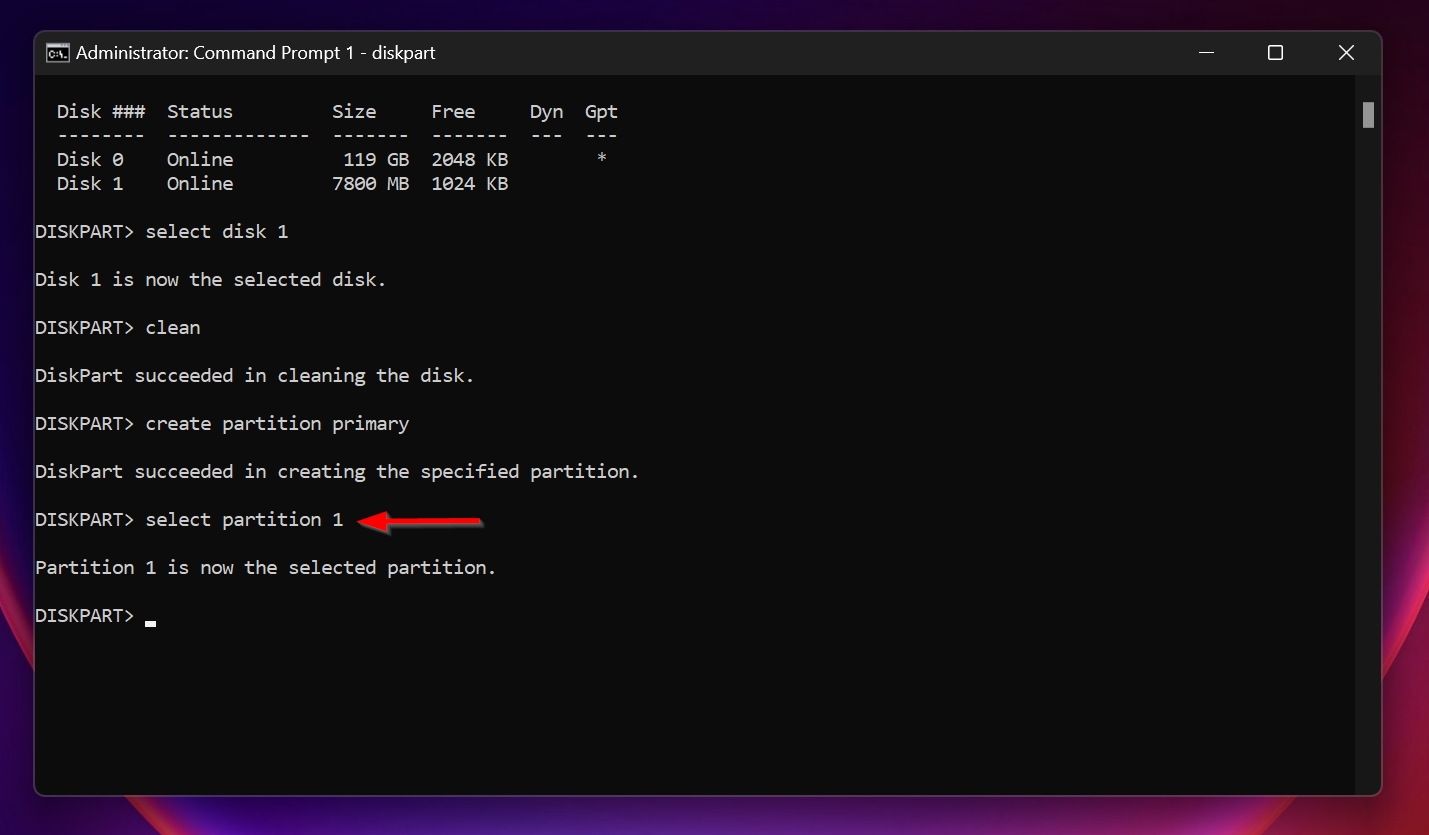Click the '119 GB' size value

376,160
